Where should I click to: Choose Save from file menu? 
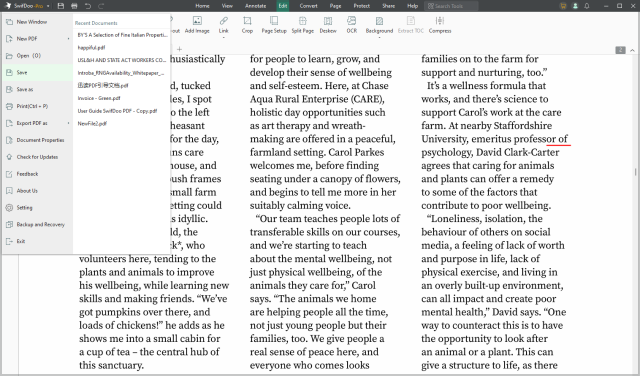coord(38,72)
